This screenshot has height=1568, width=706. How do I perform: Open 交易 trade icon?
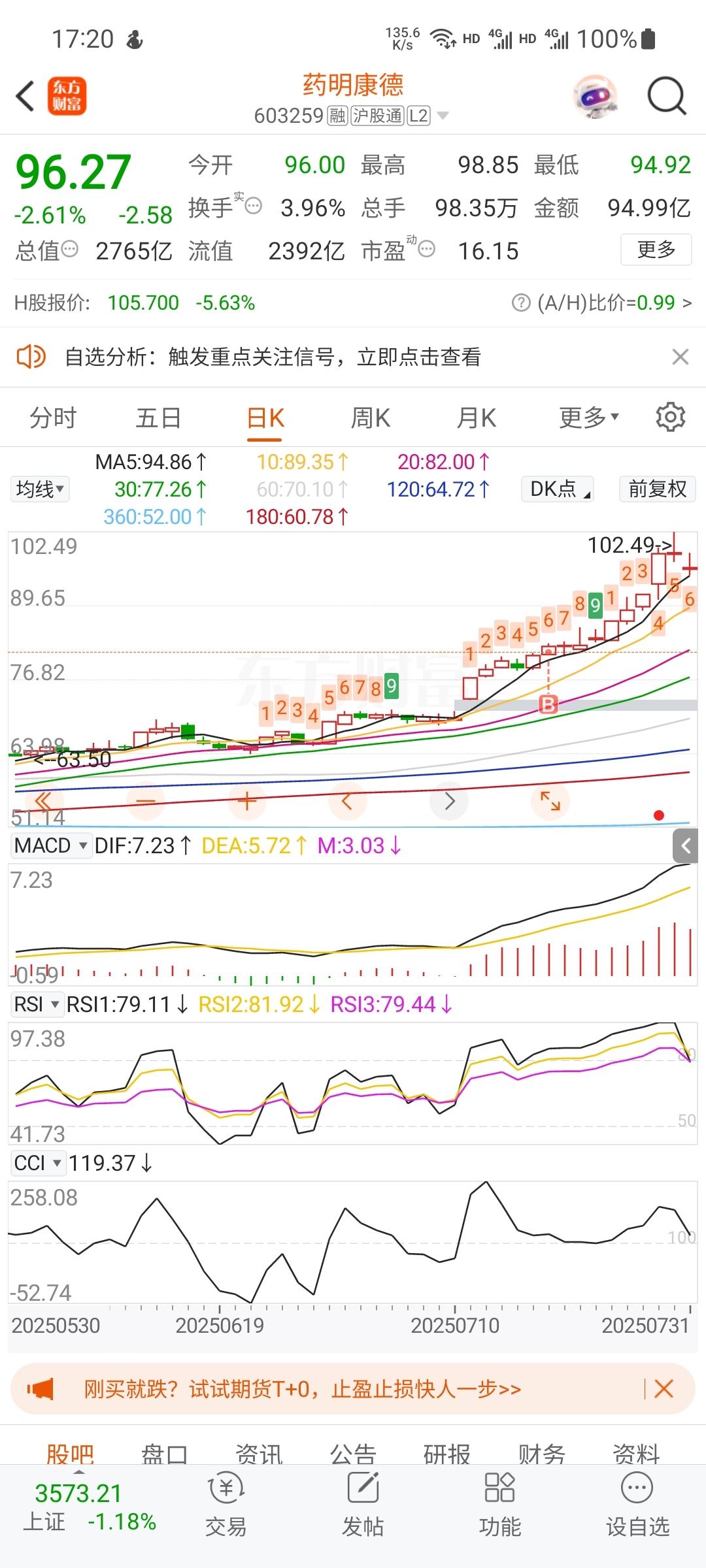tap(226, 1504)
